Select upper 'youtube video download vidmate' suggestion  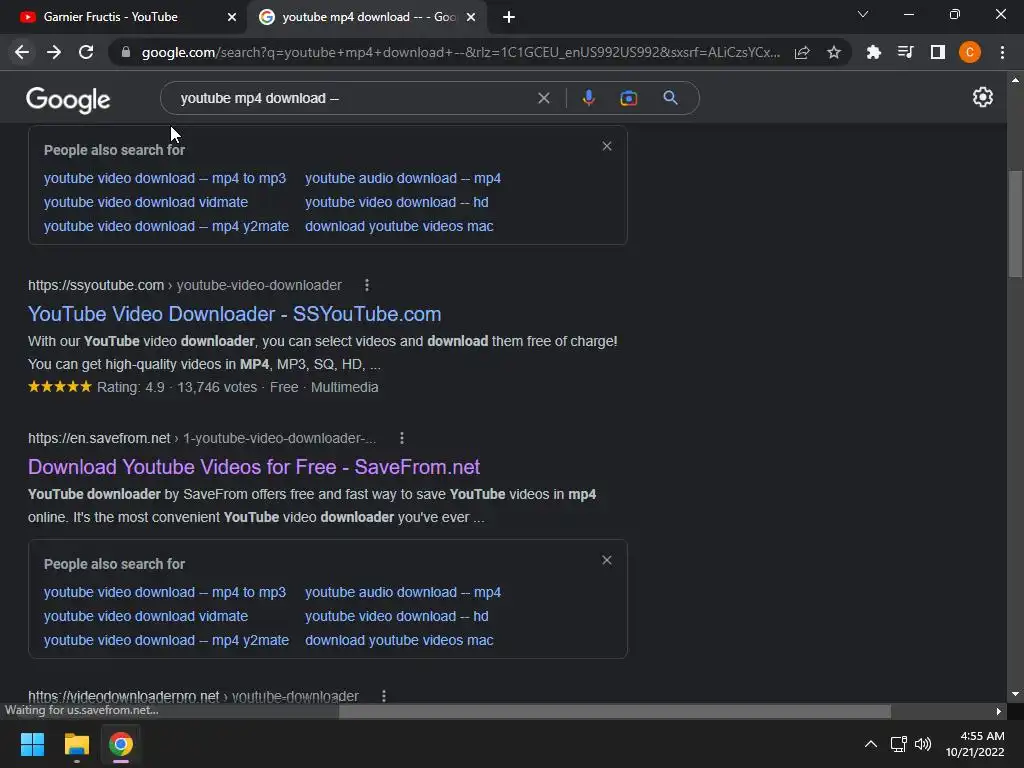(x=146, y=202)
